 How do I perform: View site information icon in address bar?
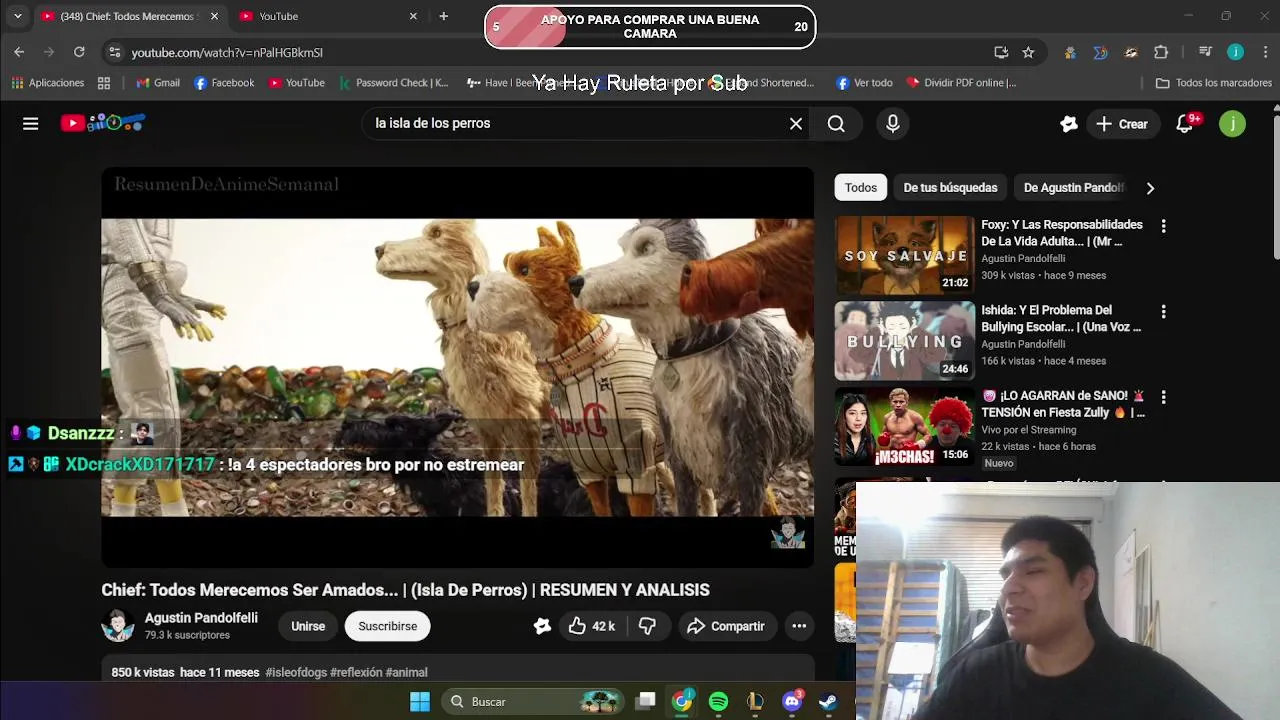pyautogui.click(x=115, y=52)
